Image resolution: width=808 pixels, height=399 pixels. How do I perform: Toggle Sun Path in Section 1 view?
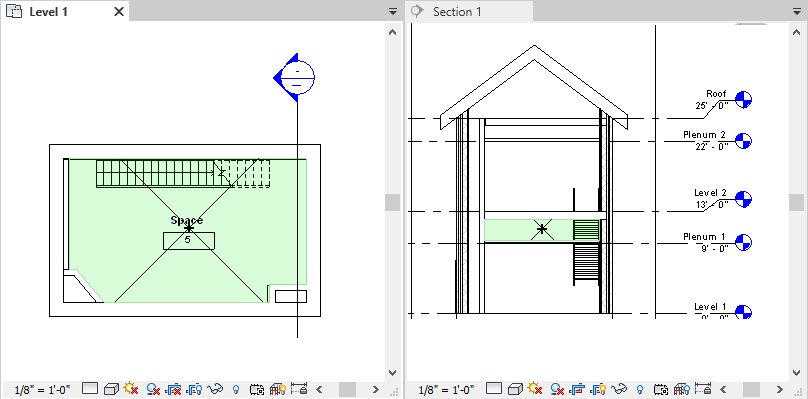pos(535,388)
